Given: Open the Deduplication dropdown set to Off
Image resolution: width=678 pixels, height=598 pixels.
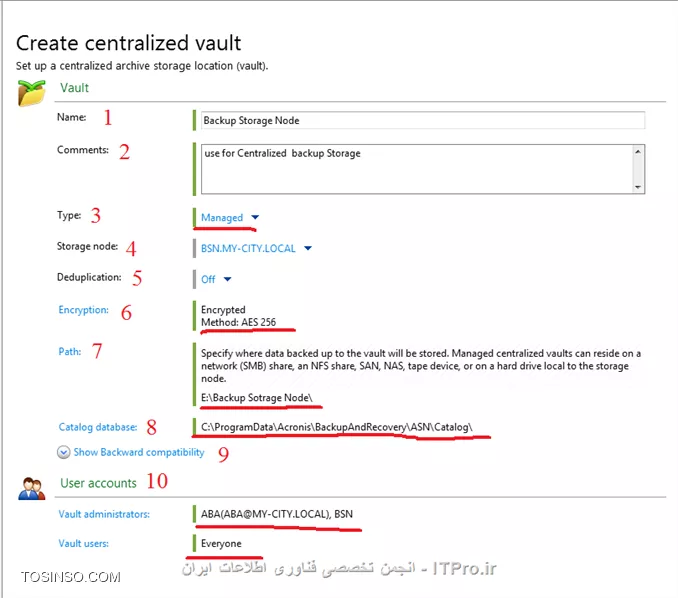Looking at the screenshot, I should coord(216,279).
